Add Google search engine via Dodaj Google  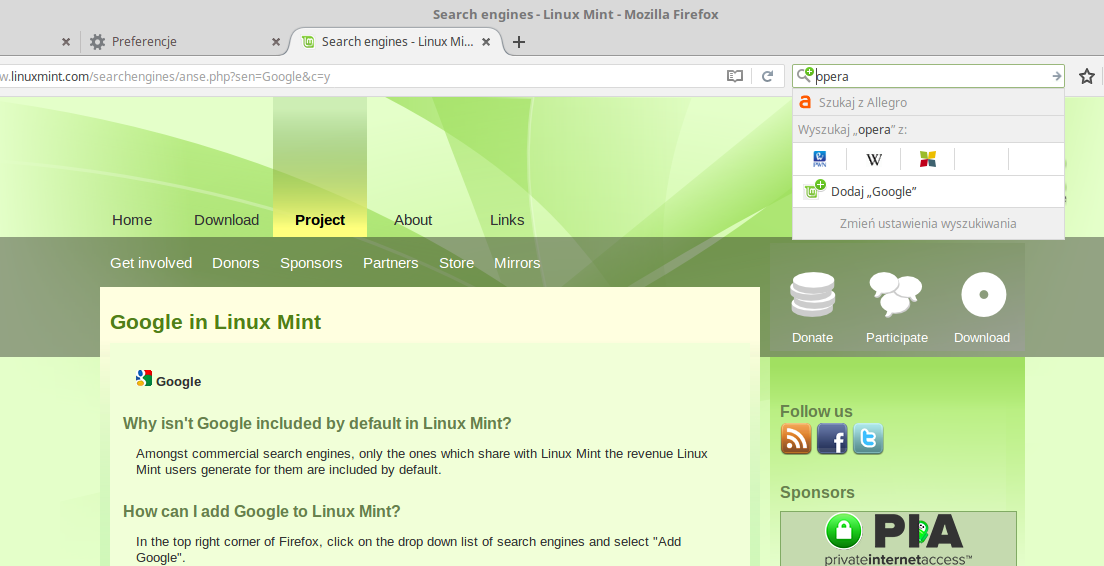pos(928,191)
